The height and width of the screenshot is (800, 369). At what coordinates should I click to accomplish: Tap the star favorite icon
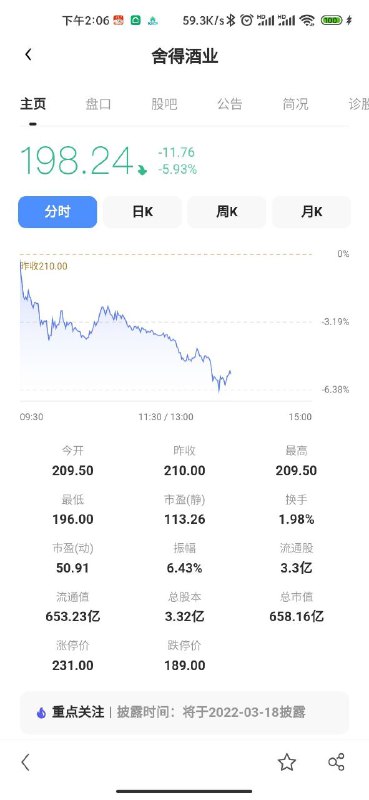(287, 762)
